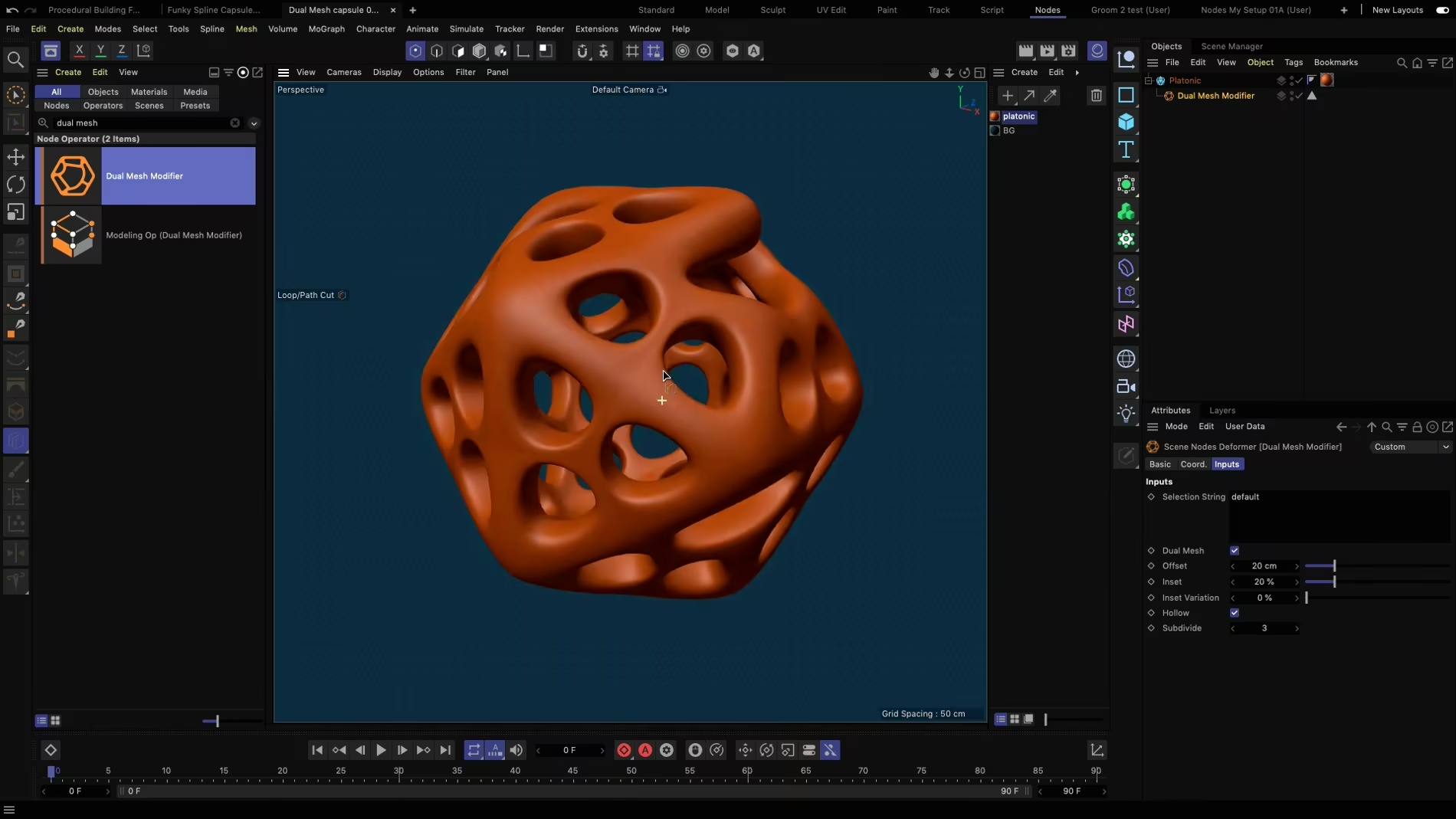Viewport: 1456px width, 819px height.
Task: Open the Scene Manager tab
Action: [1231, 47]
